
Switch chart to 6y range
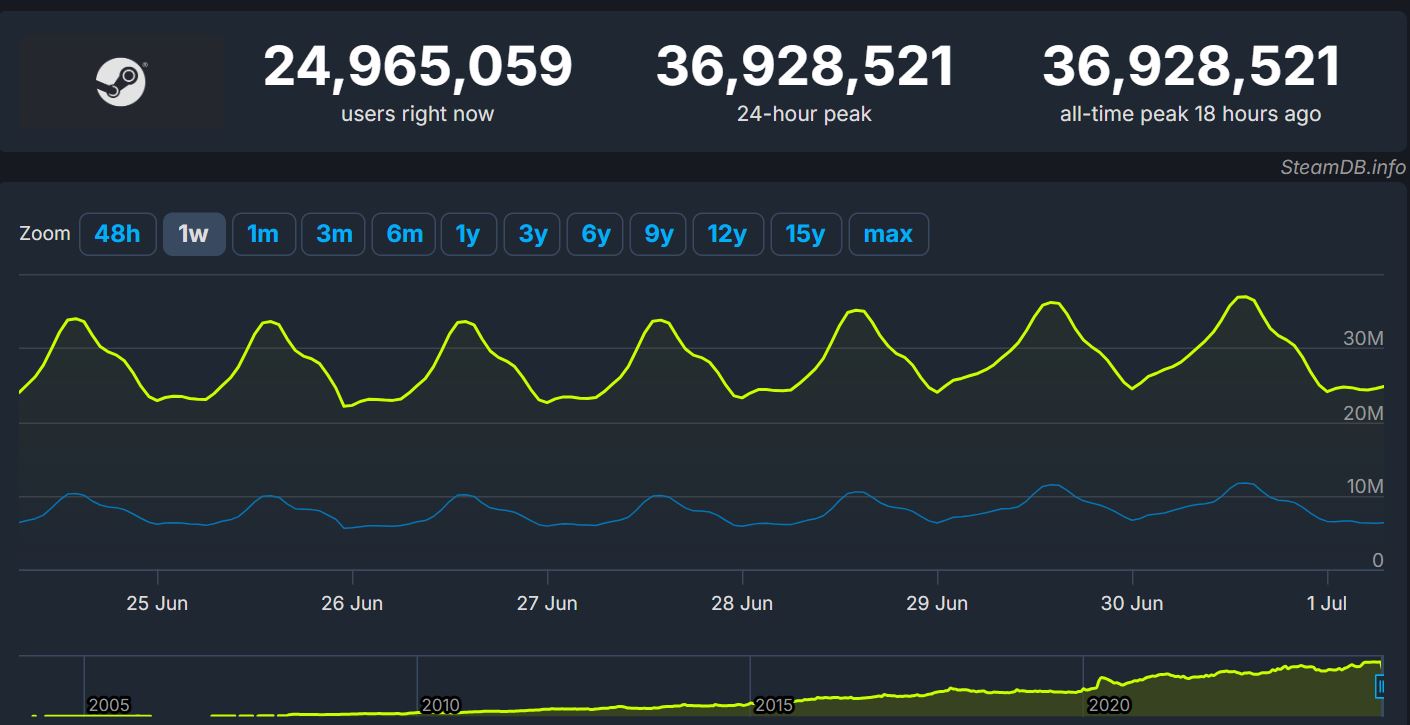[x=596, y=234]
